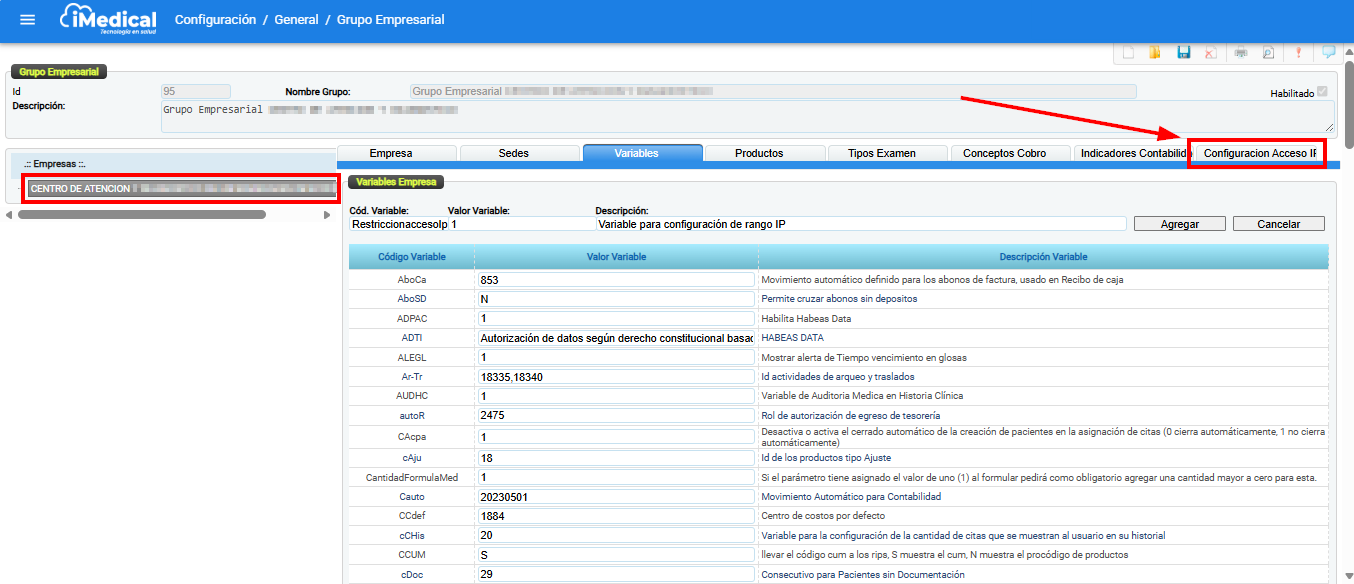This screenshot has height=584, width=1354.
Task: Click the delete document red X icon
Action: [1210, 53]
